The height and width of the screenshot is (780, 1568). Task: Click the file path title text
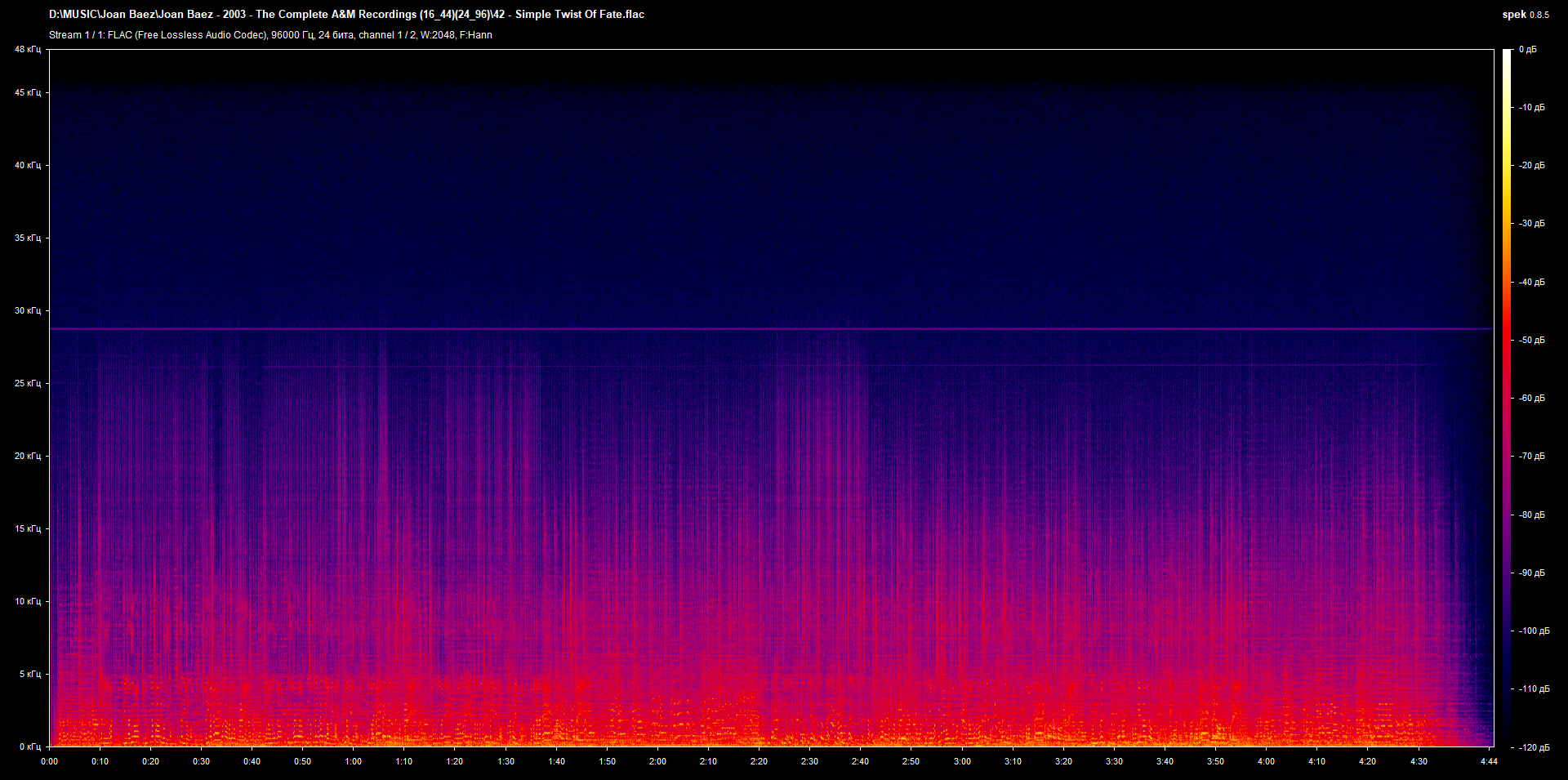click(346, 14)
